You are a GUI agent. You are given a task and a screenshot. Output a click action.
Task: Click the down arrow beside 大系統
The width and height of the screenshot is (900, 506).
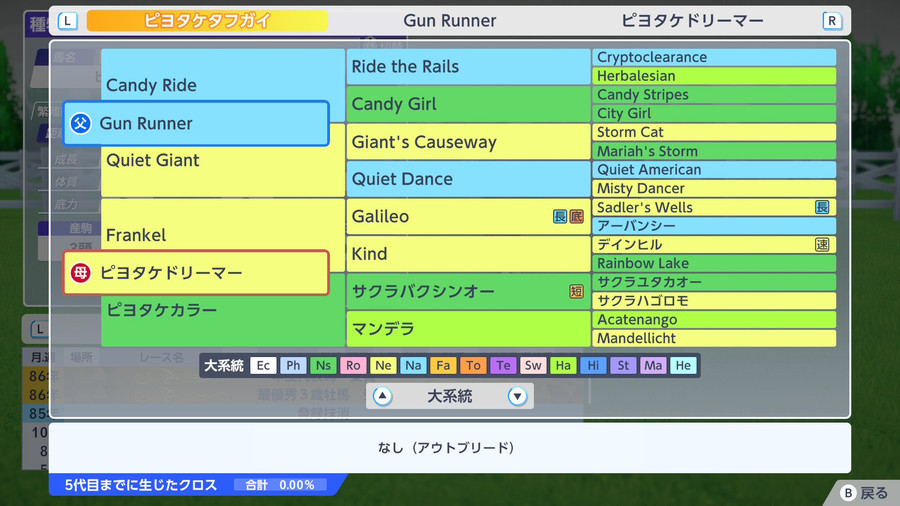[x=517, y=396]
